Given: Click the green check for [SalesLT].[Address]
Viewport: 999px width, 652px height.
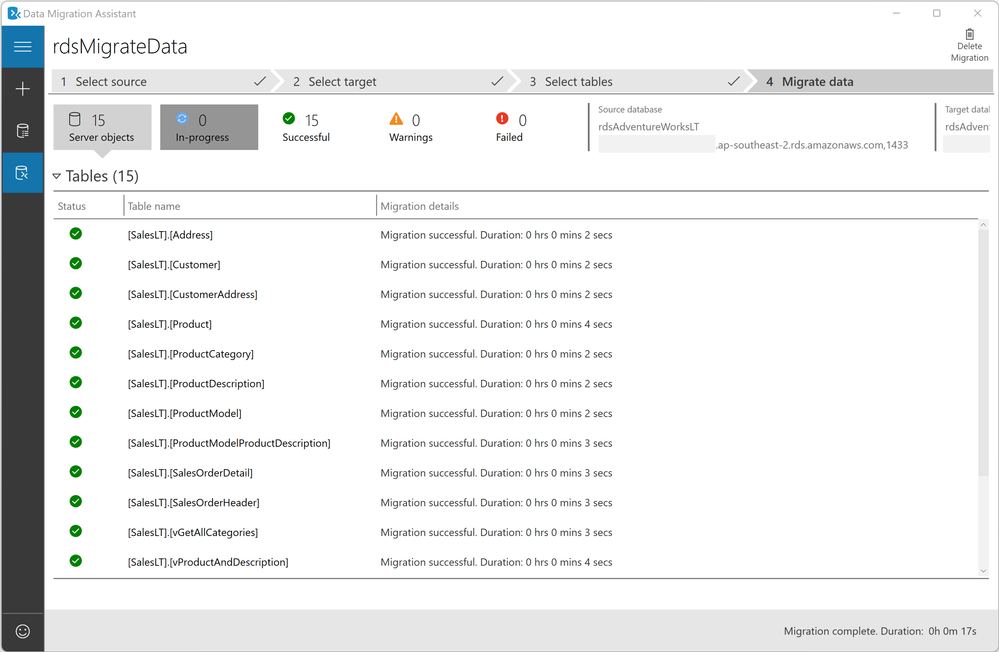Looking at the screenshot, I should [76, 234].
